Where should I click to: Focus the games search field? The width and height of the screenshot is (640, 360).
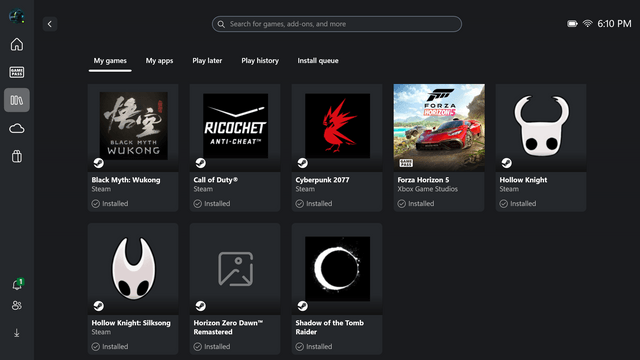337,24
